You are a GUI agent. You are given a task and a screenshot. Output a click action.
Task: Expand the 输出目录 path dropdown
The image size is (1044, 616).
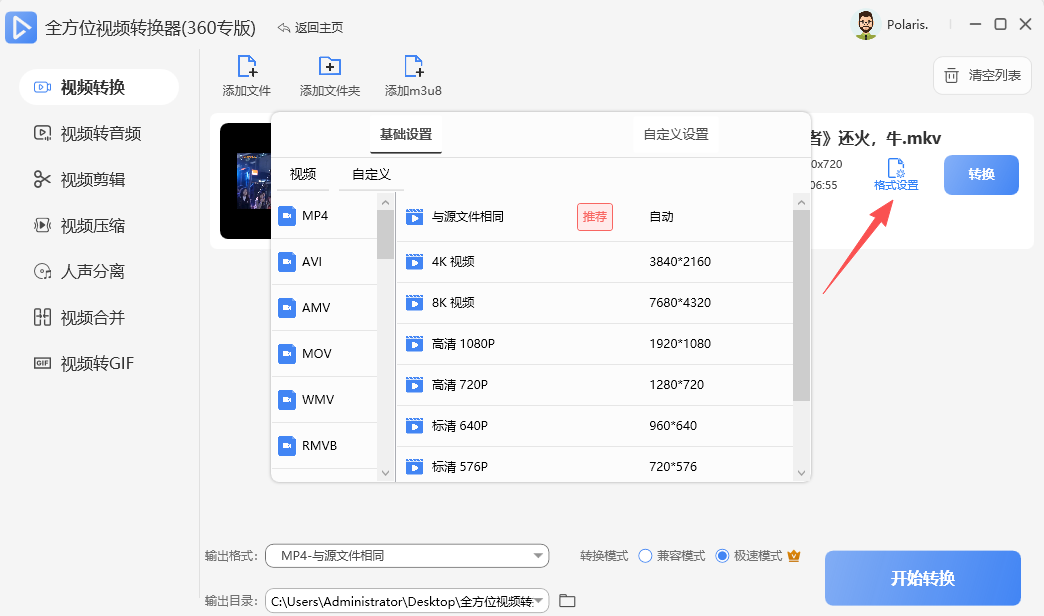tap(406, 600)
